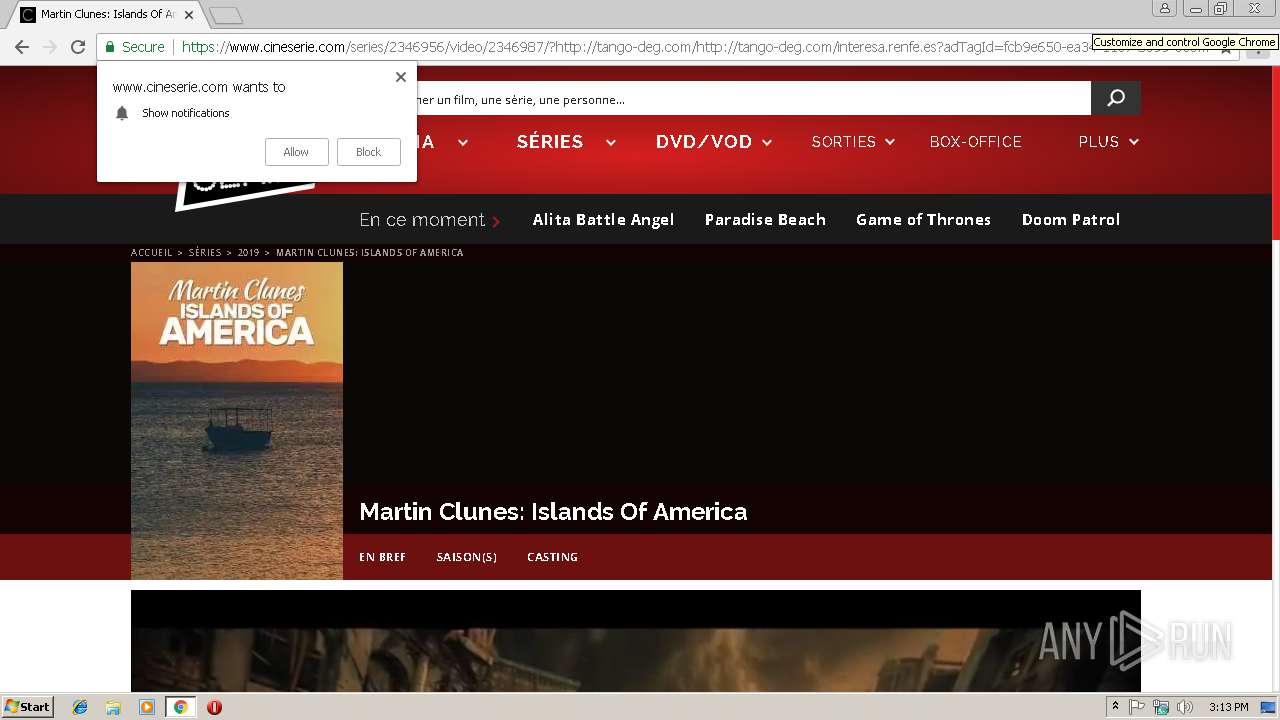This screenshot has width=1280, height=720.
Task: Expand the SÉRIES dropdown chevron
Action: pos(610,143)
